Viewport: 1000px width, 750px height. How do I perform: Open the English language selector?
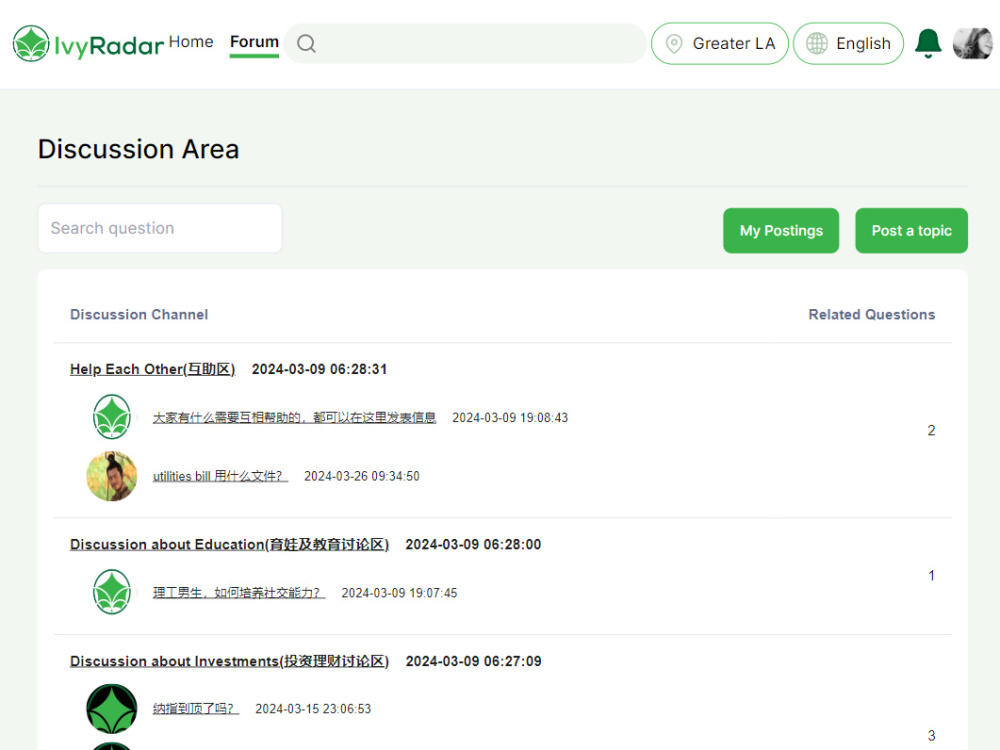point(848,43)
